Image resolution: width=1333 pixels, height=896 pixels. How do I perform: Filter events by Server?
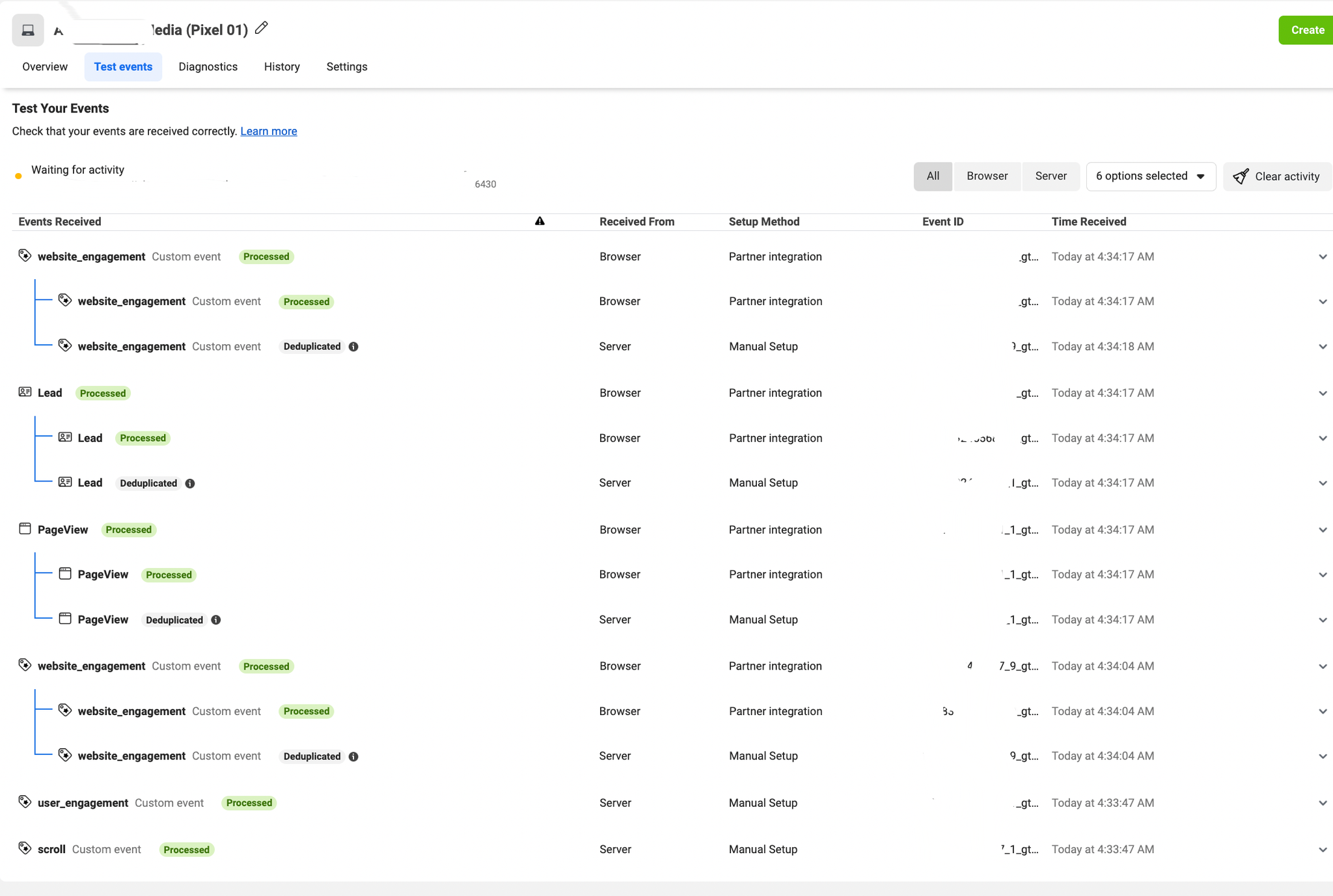tap(1051, 176)
